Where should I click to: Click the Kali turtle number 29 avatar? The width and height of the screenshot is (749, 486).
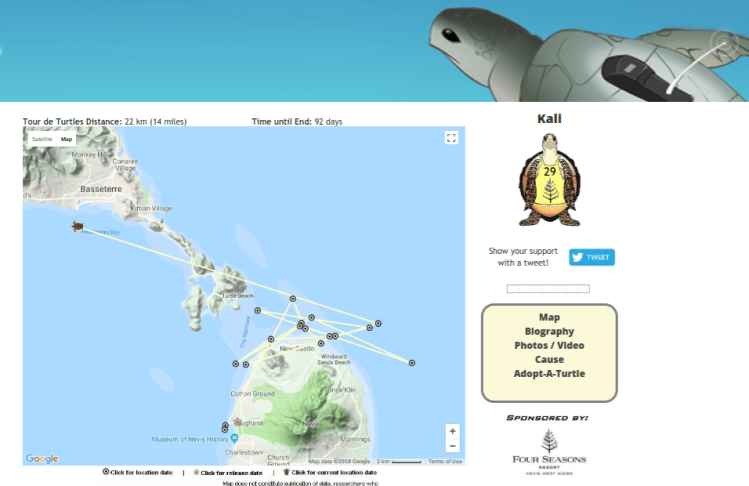(548, 182)
